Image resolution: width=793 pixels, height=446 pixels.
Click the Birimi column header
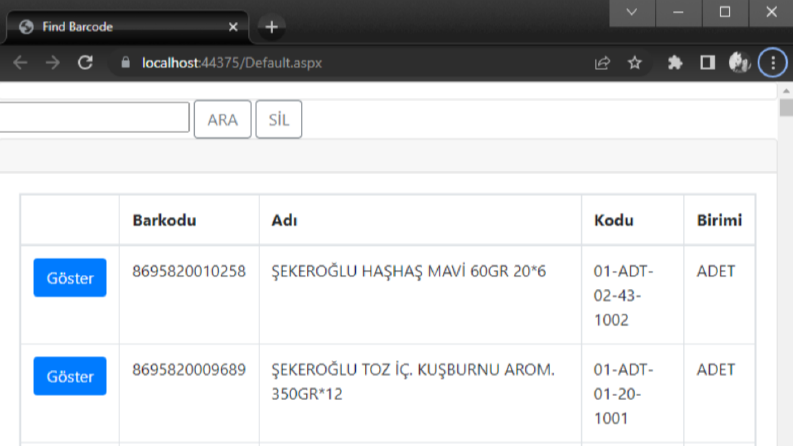pos(719,220)
